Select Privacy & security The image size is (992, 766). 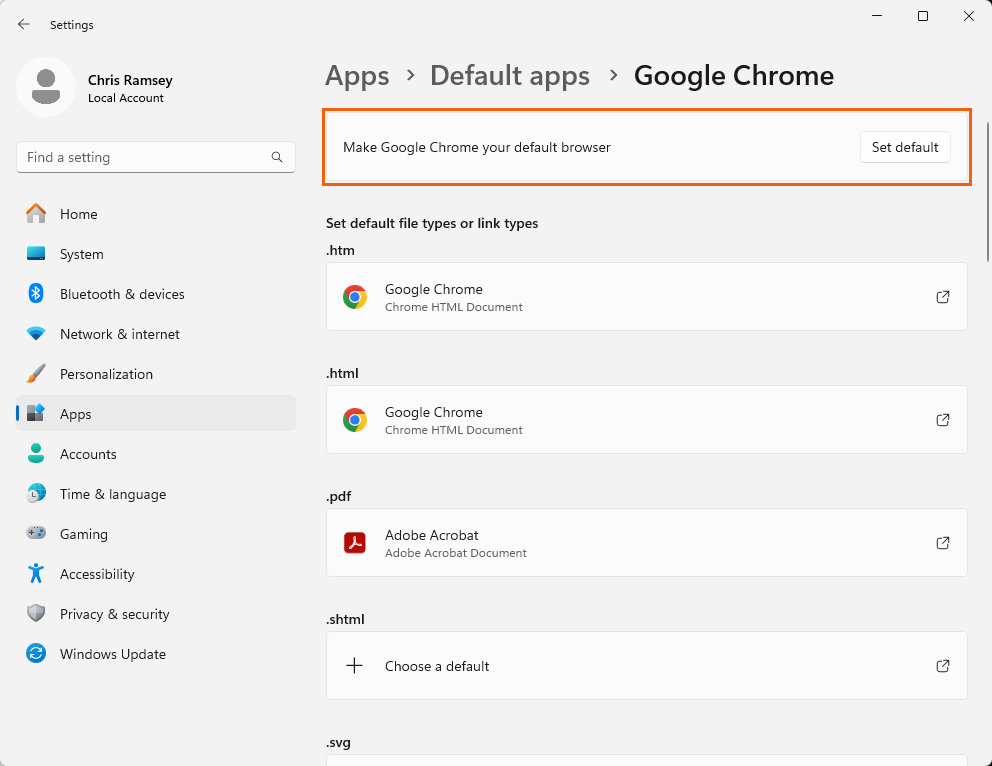click(156, 613)
